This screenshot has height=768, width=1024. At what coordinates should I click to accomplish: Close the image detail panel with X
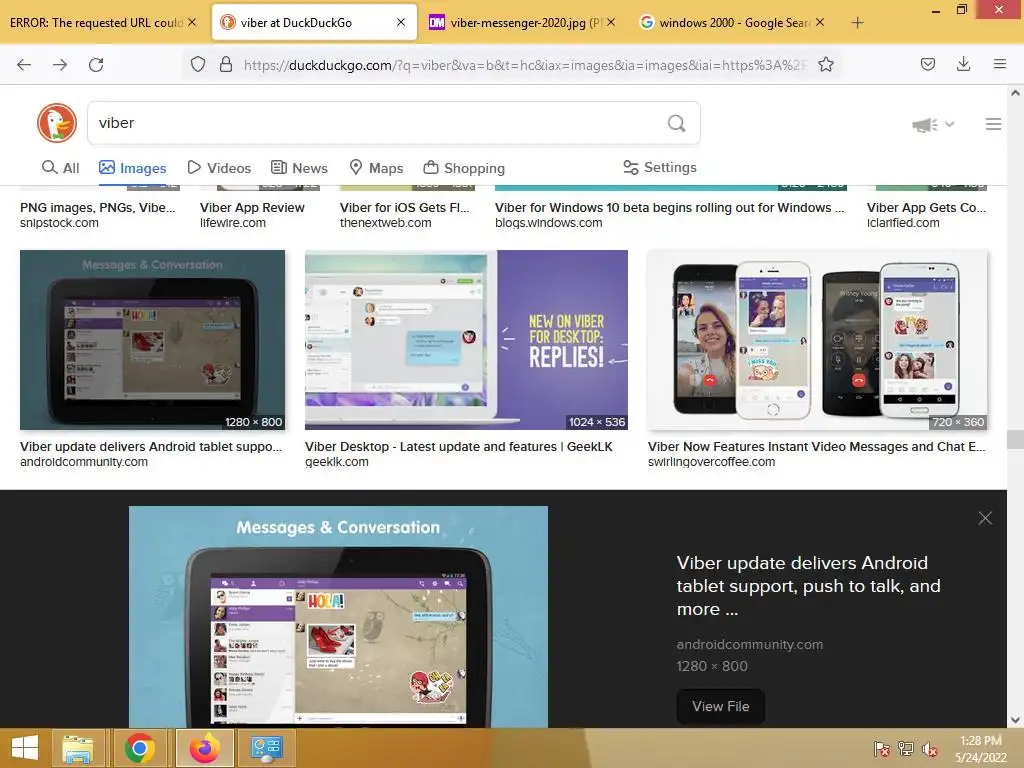[985, 519]
